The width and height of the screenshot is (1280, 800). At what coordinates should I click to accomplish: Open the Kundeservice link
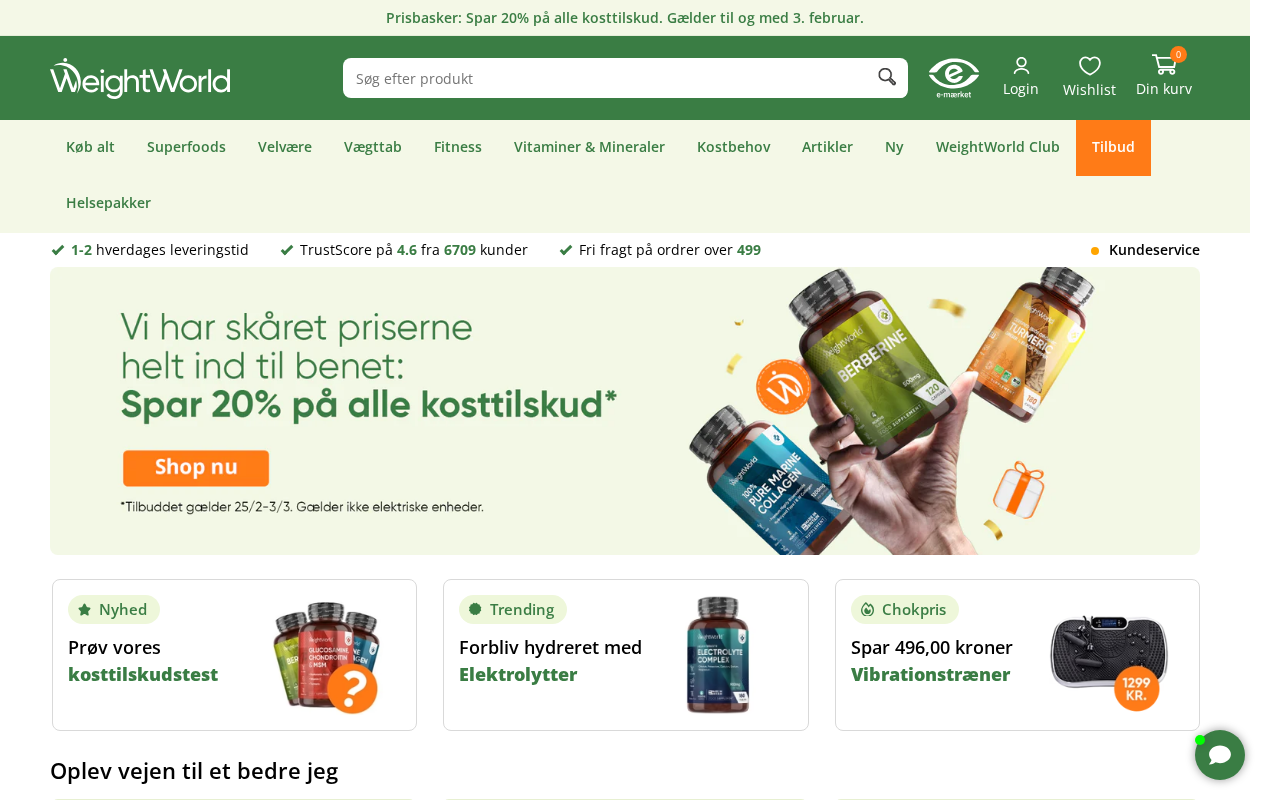pos(1154,250)
